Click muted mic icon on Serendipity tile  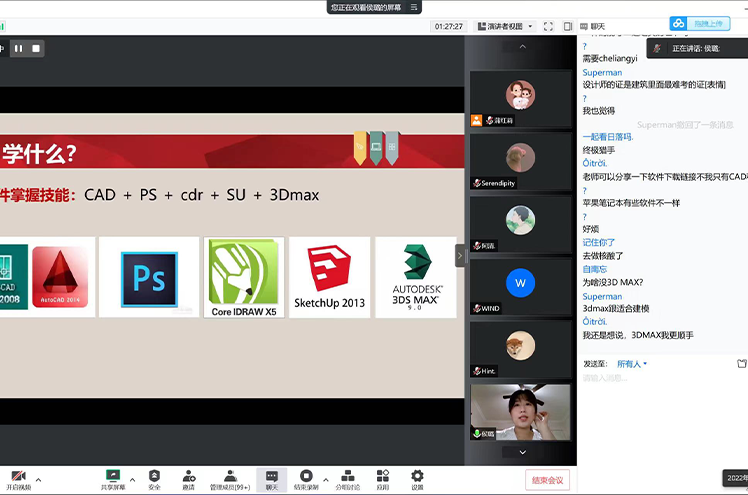tap(477, 183)
